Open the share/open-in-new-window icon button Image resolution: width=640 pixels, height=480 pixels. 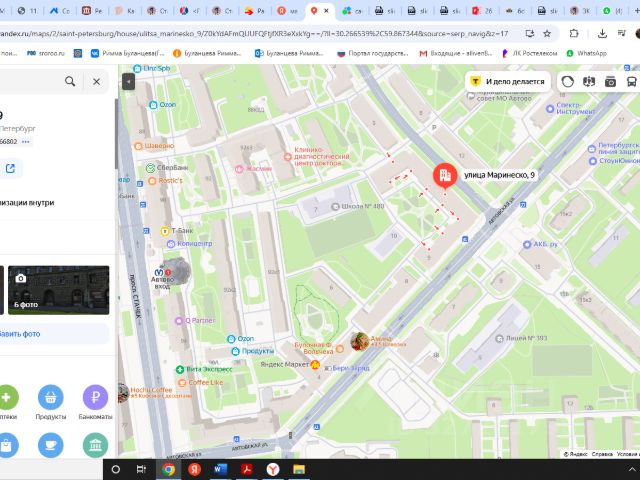tap(10, 168)
